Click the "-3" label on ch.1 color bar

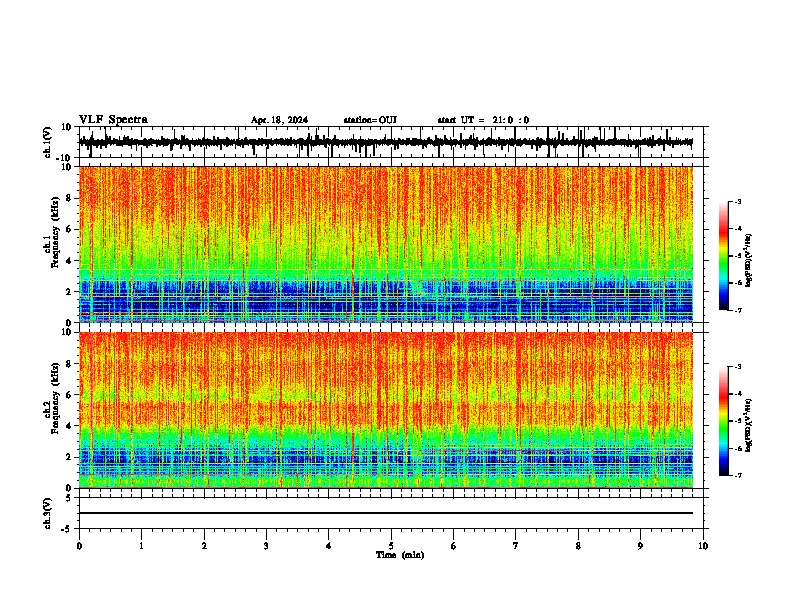click(x=737, y=201)
